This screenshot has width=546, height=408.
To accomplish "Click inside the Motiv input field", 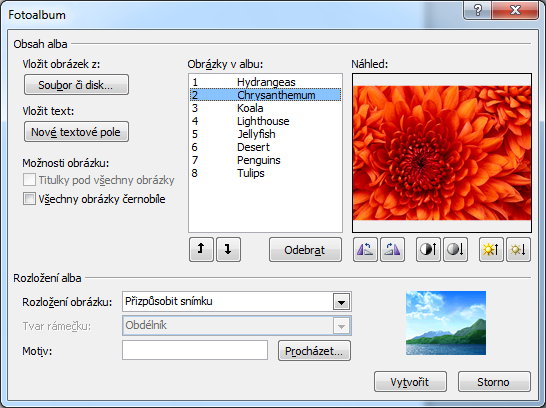I will [x=195, y=350].
